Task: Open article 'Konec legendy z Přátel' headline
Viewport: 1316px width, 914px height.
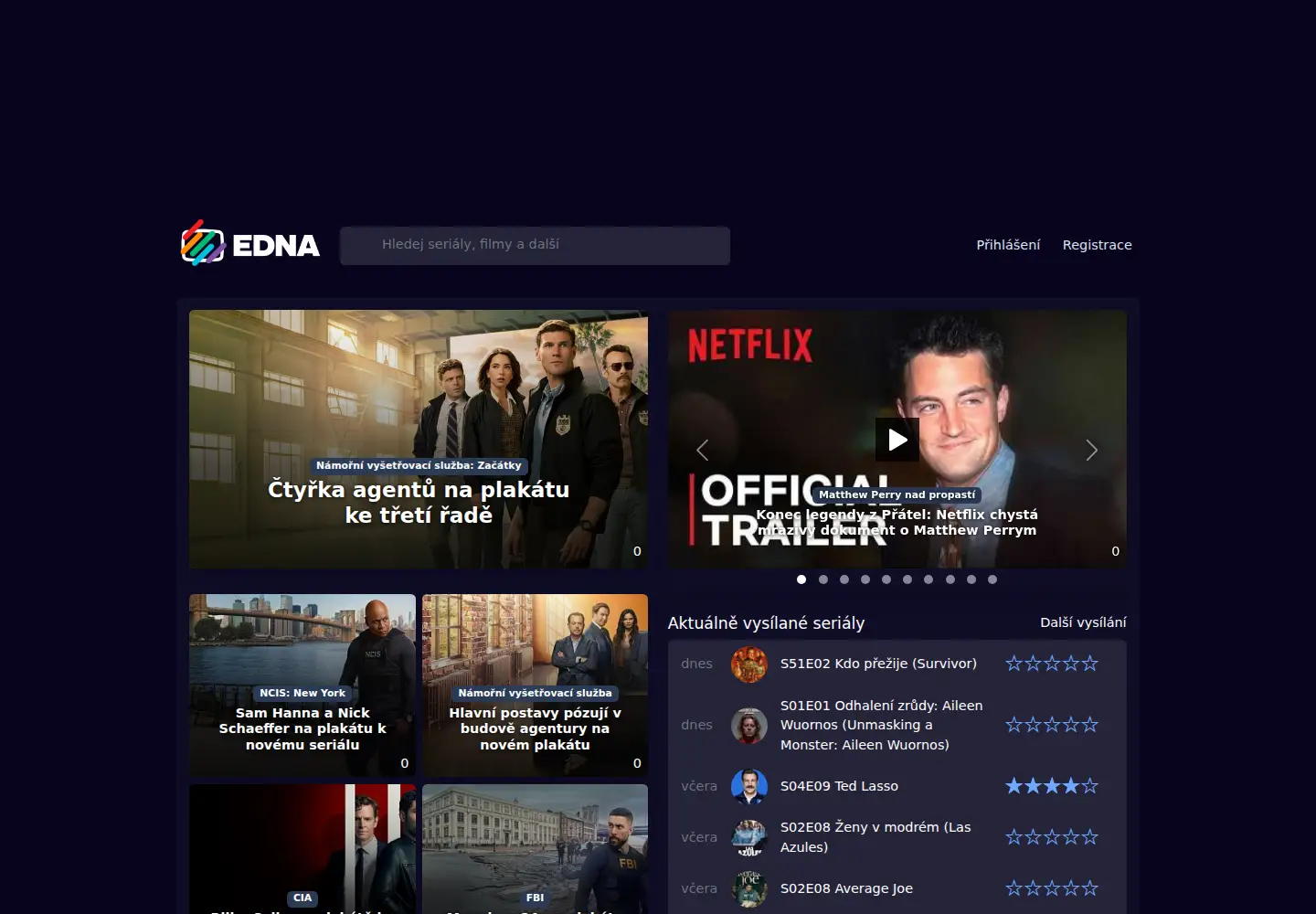Action: coord(897,522)
